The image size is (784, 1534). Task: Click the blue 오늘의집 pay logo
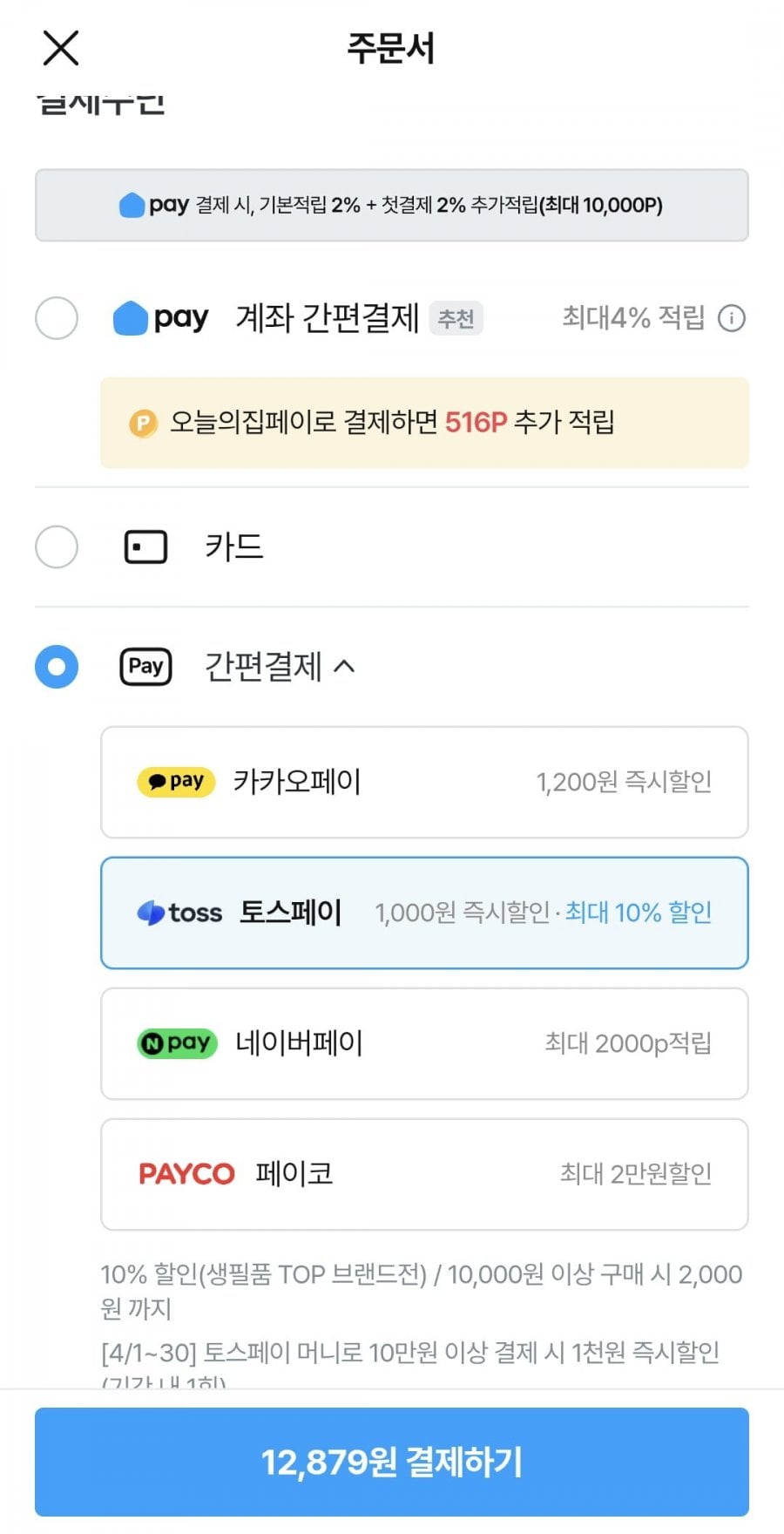click(x=160, y=318)
